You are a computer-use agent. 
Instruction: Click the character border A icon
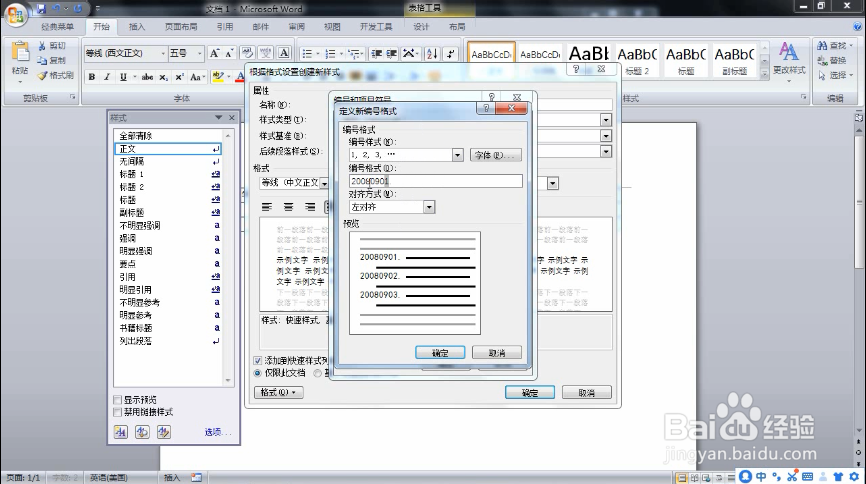click(284, 53)
